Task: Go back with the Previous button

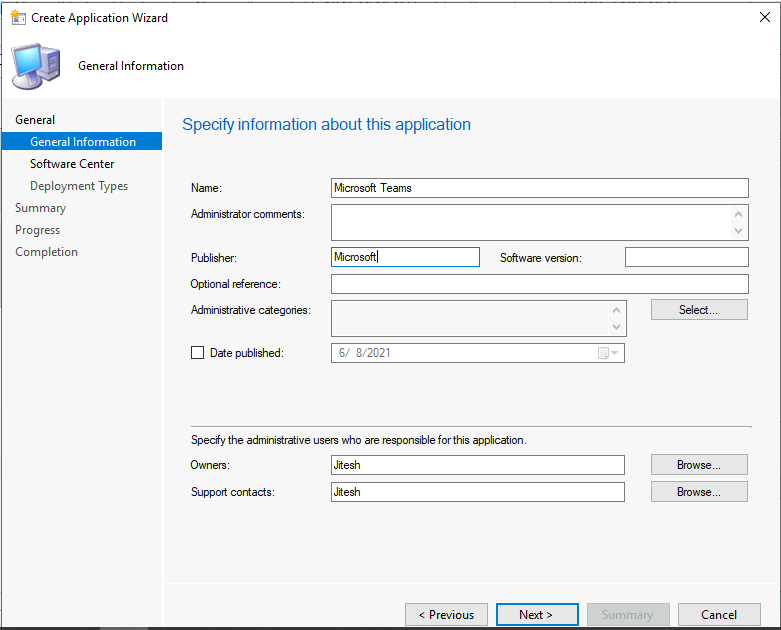Action: point(446,615)
